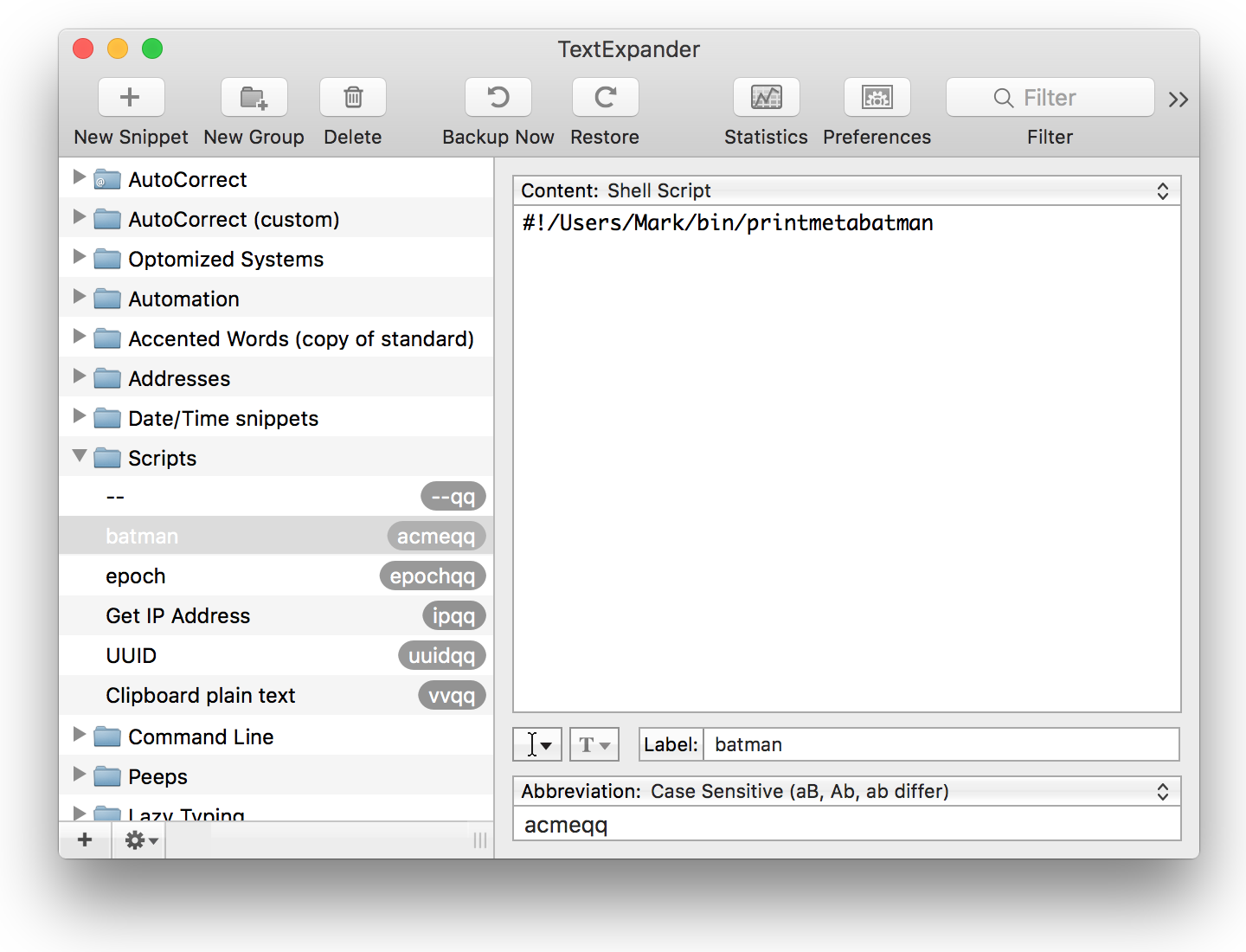Select the batman snippet
This screenshot has height=952, width=1246.
point(276,537)
